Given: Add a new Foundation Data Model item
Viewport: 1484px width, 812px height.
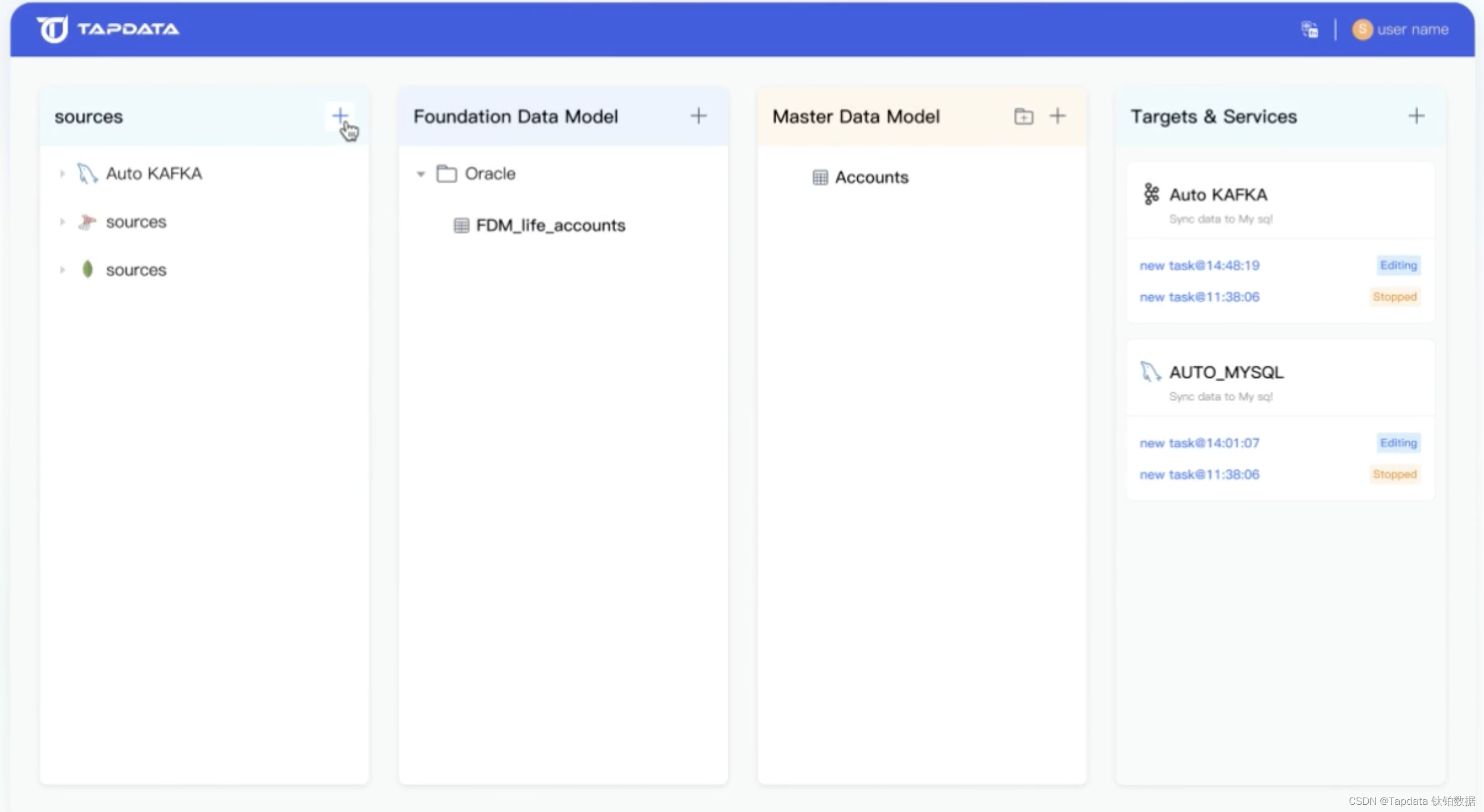Looking at the screenshot, I should click(698, 116).
